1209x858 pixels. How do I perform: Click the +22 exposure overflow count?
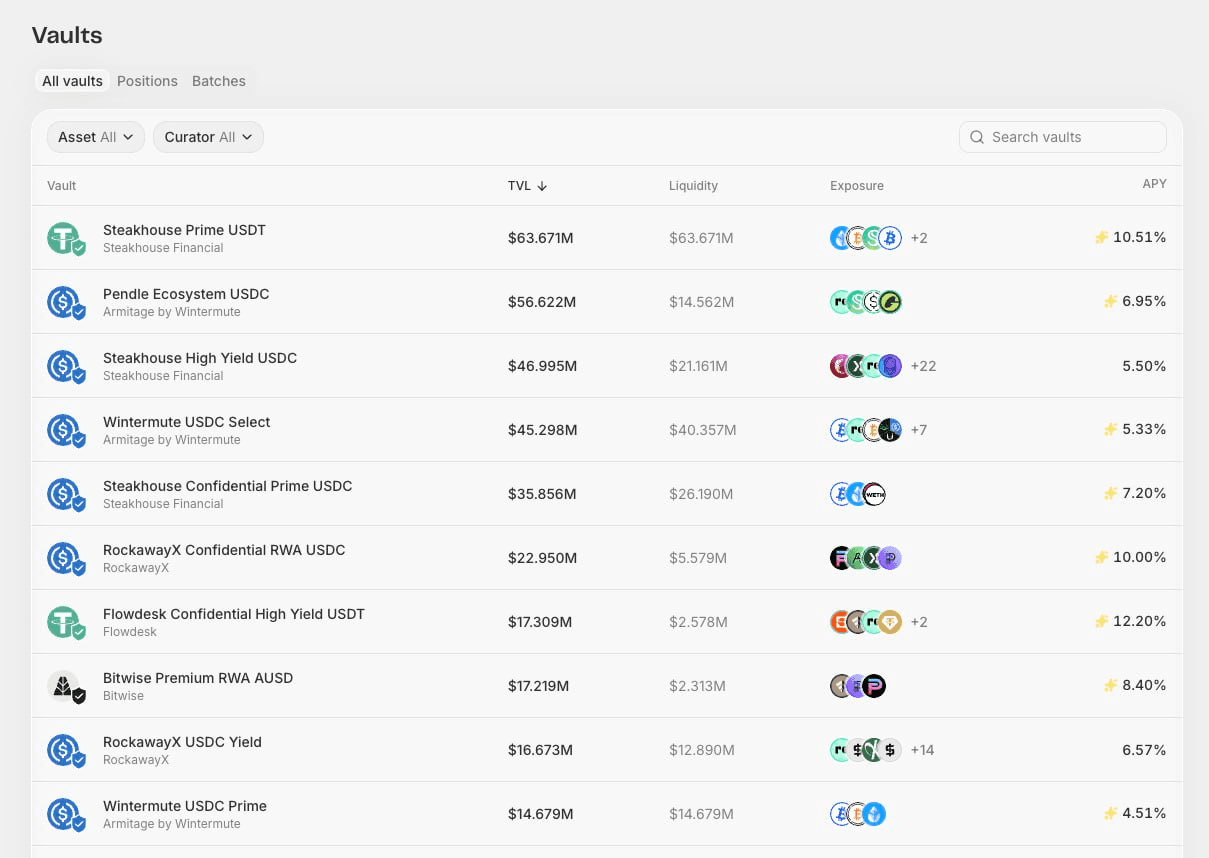pyautogui.click(x=923, y=366)
